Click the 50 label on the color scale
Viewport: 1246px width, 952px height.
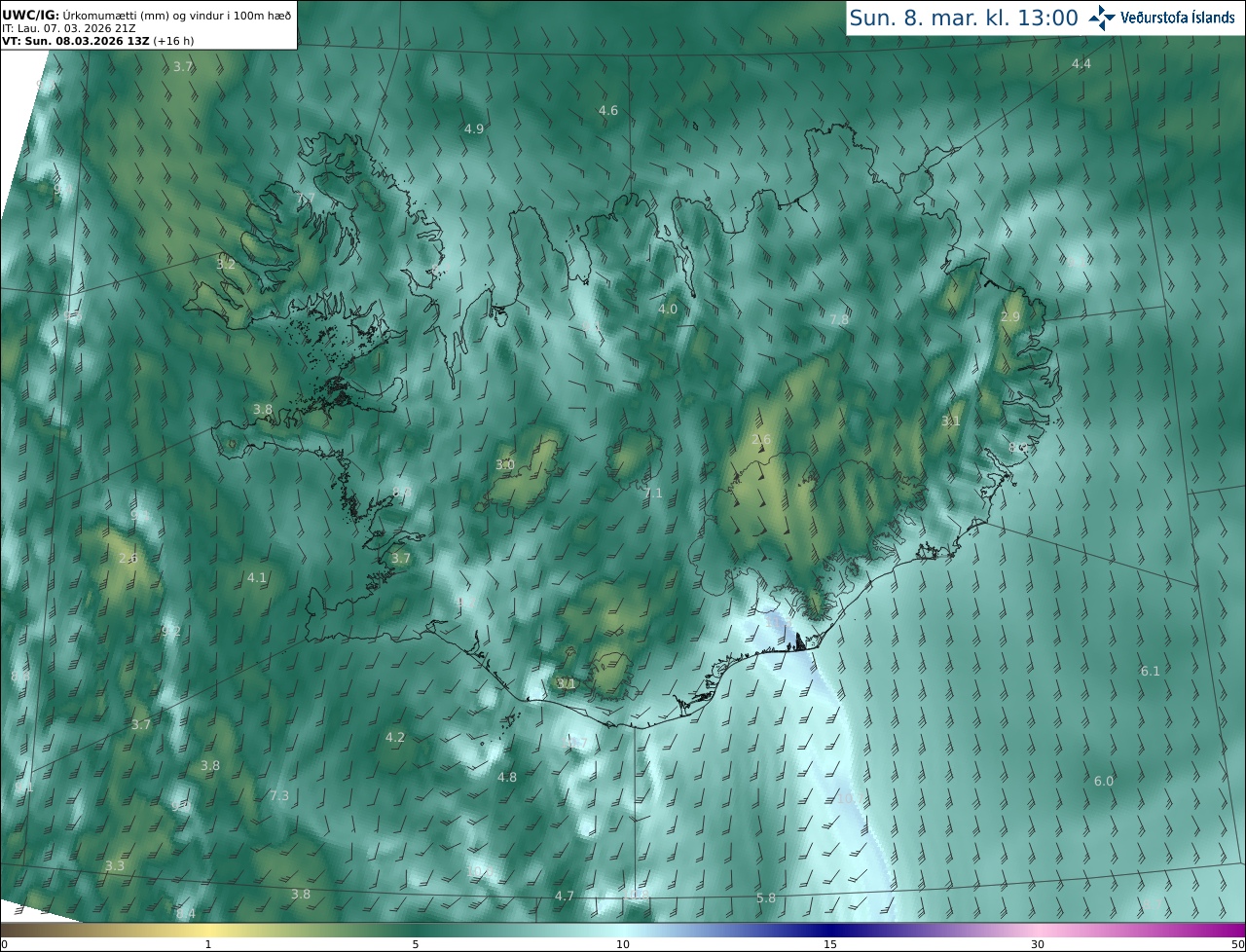[1238, 944]
